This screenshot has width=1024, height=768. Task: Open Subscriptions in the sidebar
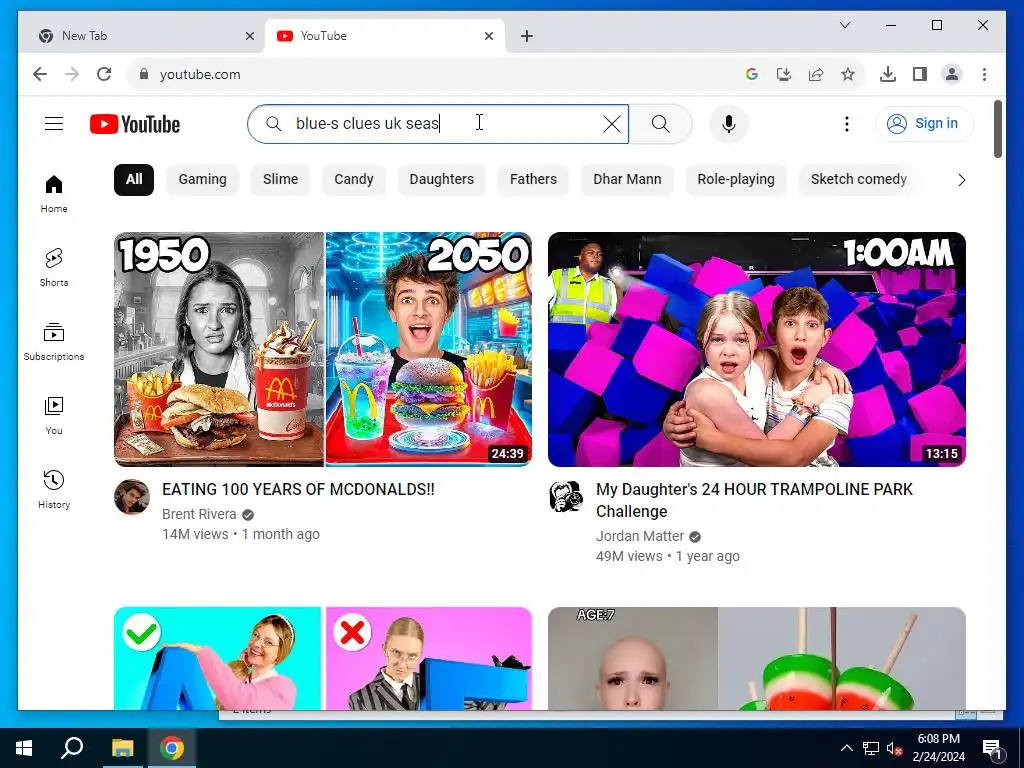54,342
